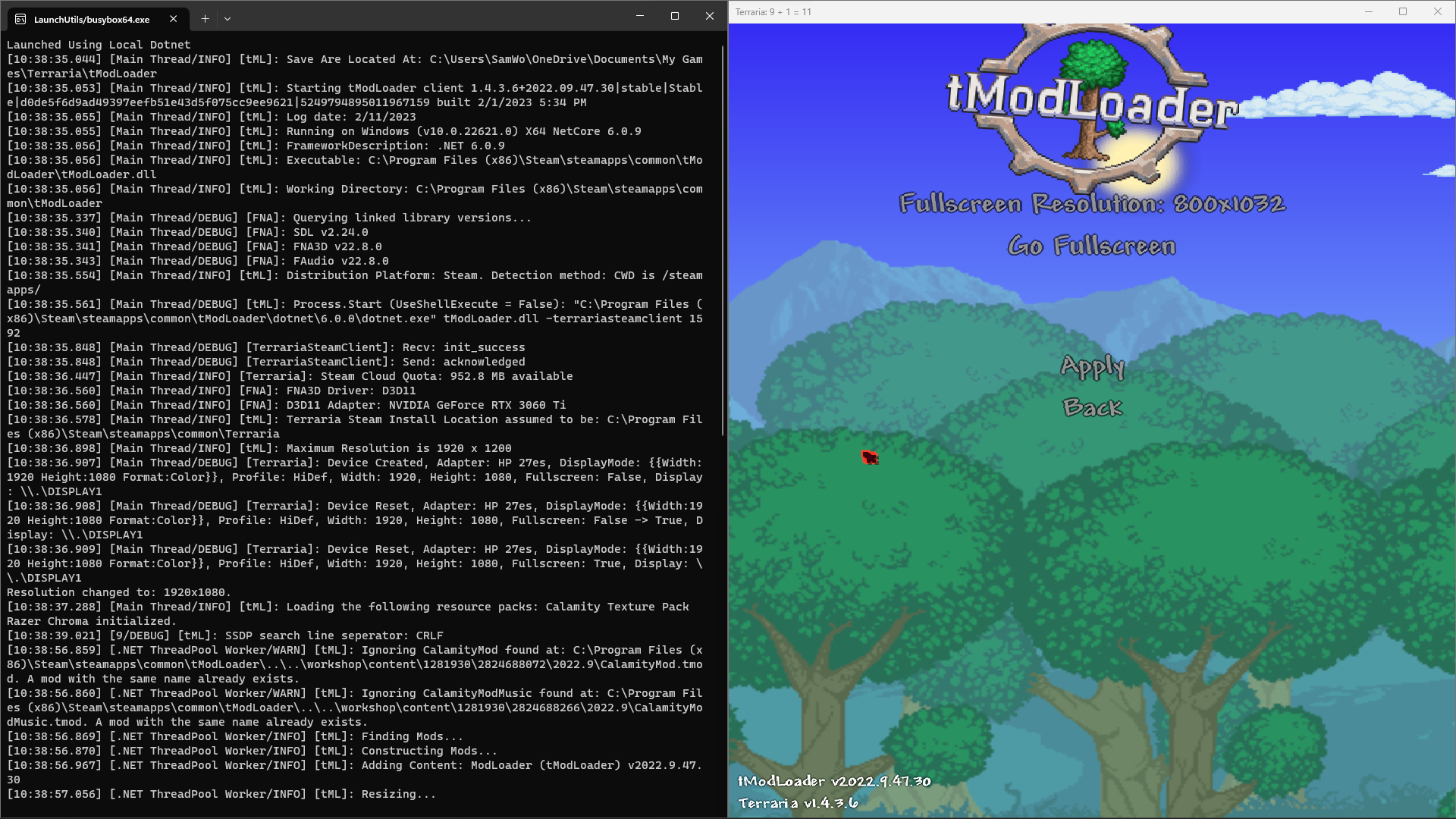Screen dimensions: 1456x819
Task: Close the terminal window
Action: [x=710, y=16]
